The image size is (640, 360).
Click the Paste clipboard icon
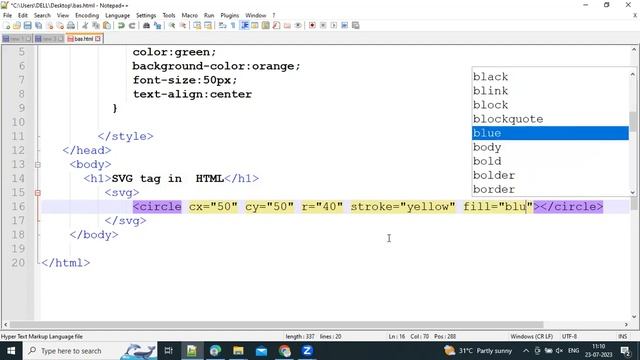pyautogui.click(x=107, y=25)
